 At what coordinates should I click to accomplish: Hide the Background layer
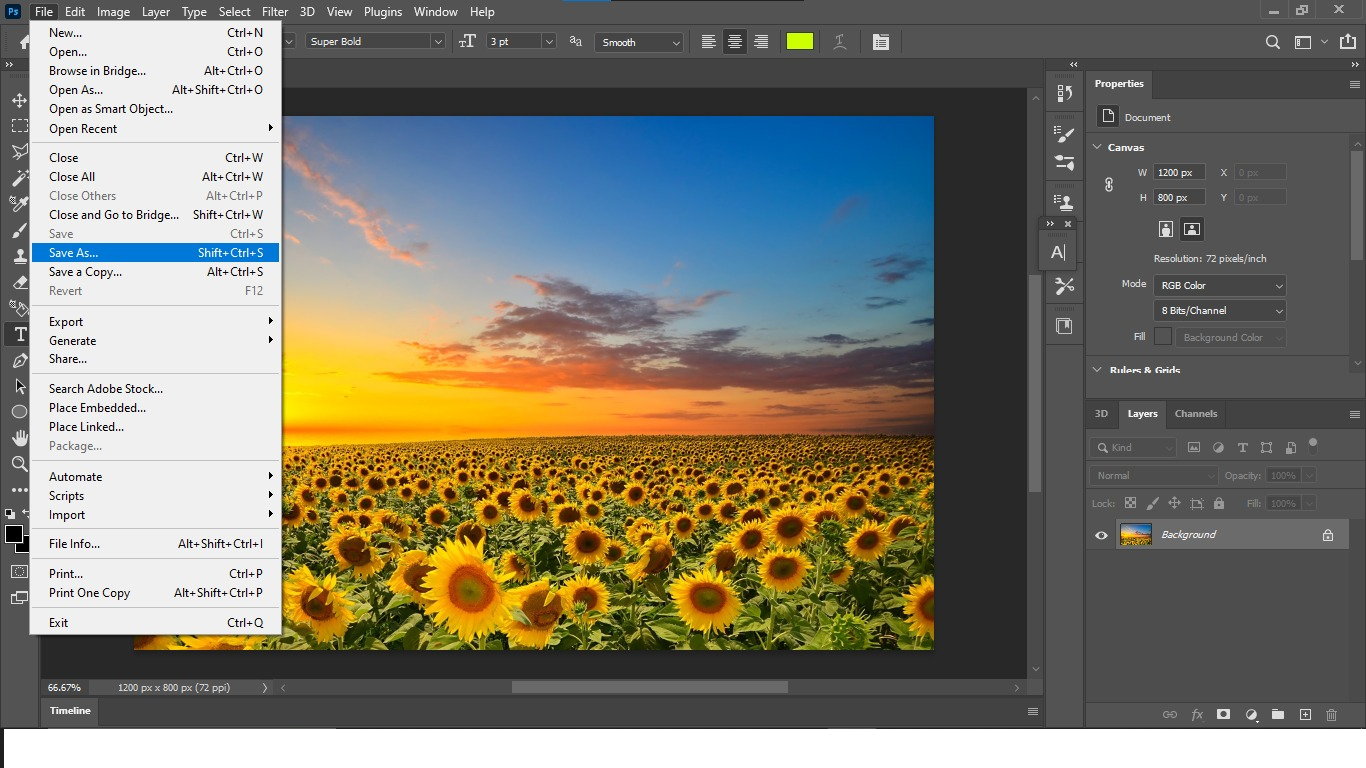click(1100, 534)
